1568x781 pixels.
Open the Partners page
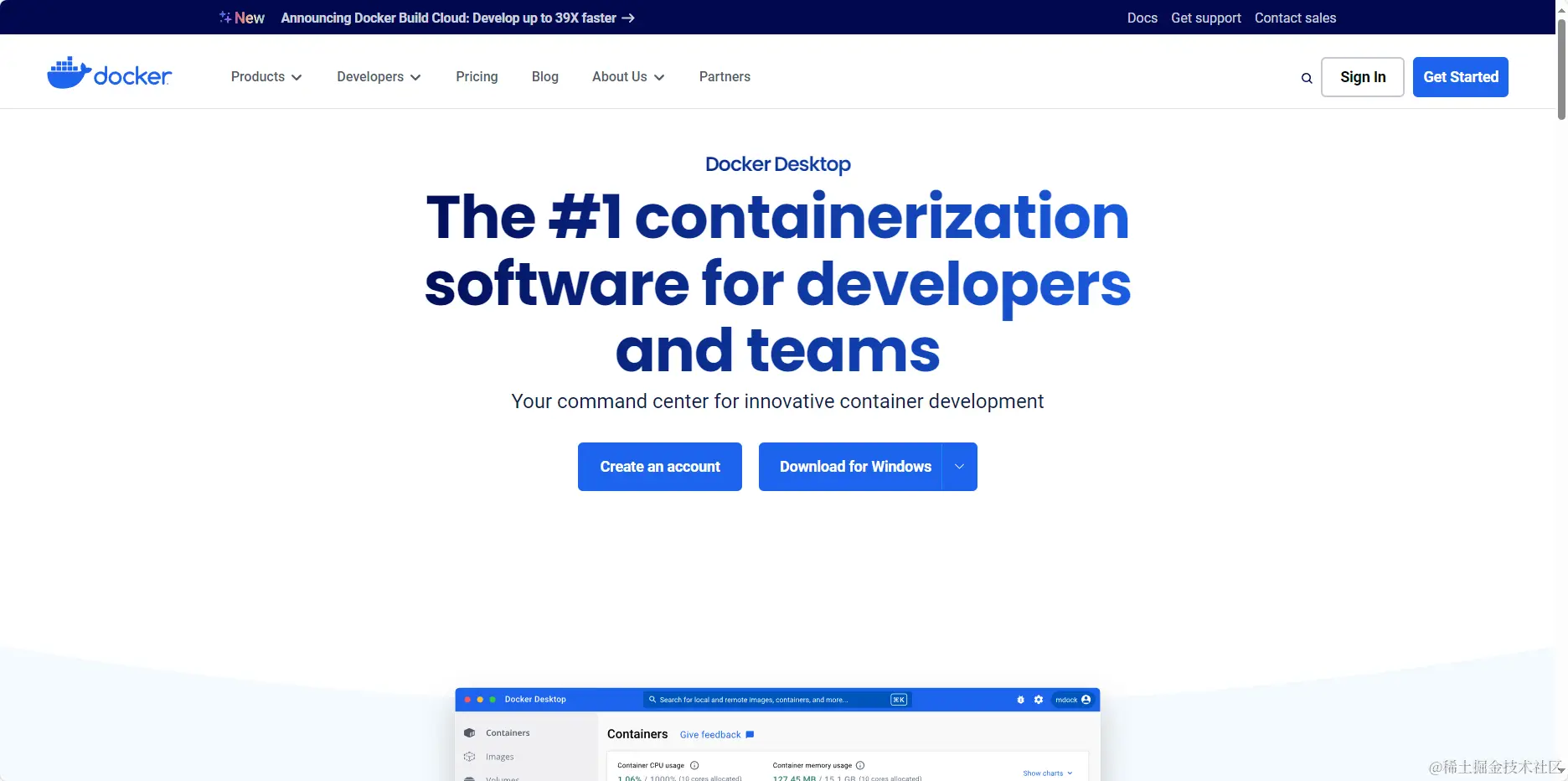point(725,77)
